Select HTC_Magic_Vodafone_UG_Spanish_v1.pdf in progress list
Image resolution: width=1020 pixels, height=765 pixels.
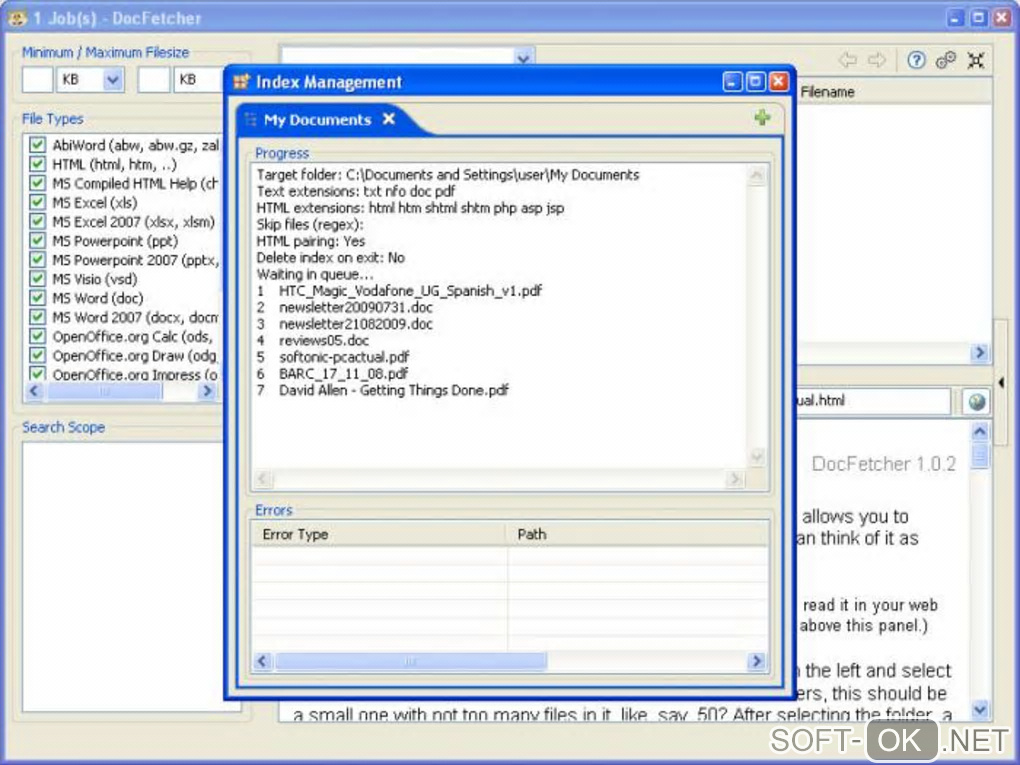(410, 291)
